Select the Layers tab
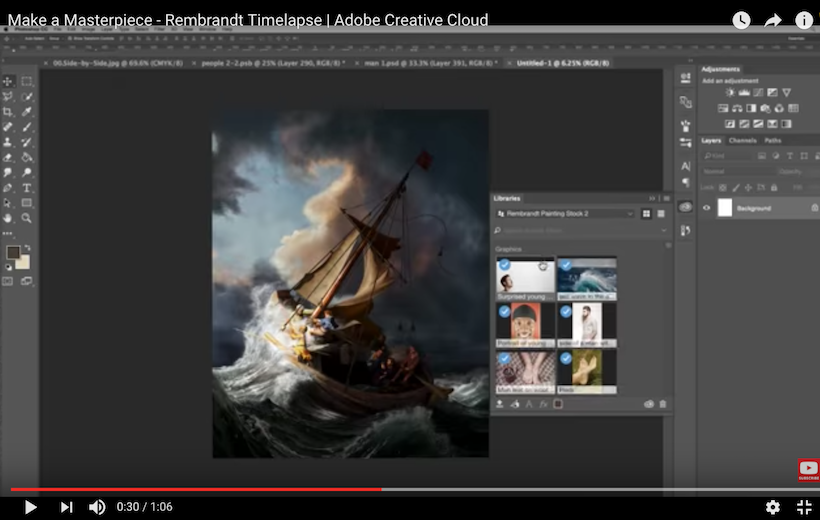The height and width of the screenshot is (520, 820). tap(711, 140)
